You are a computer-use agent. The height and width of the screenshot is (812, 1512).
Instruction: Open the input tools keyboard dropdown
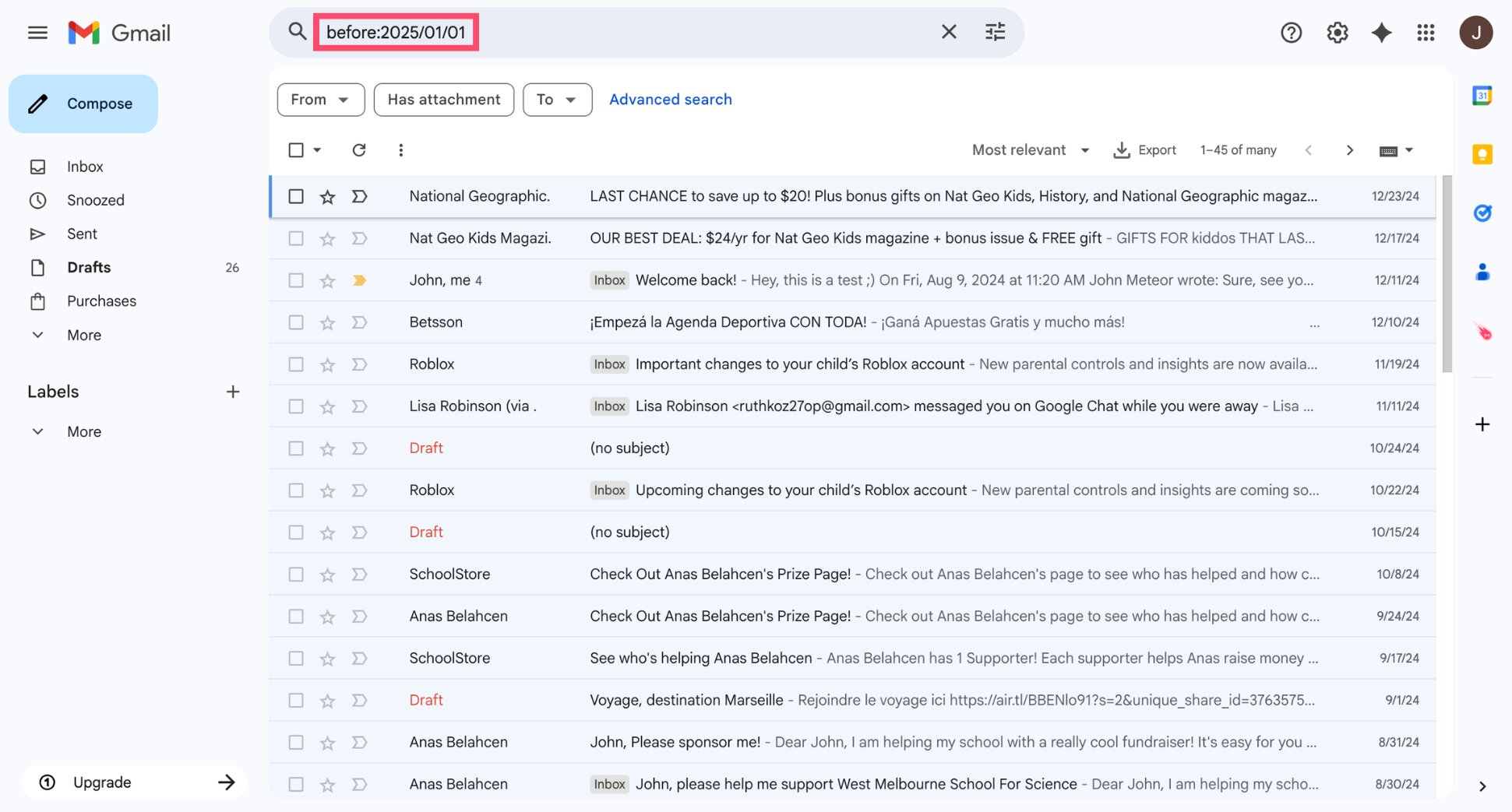point(1395,150)
